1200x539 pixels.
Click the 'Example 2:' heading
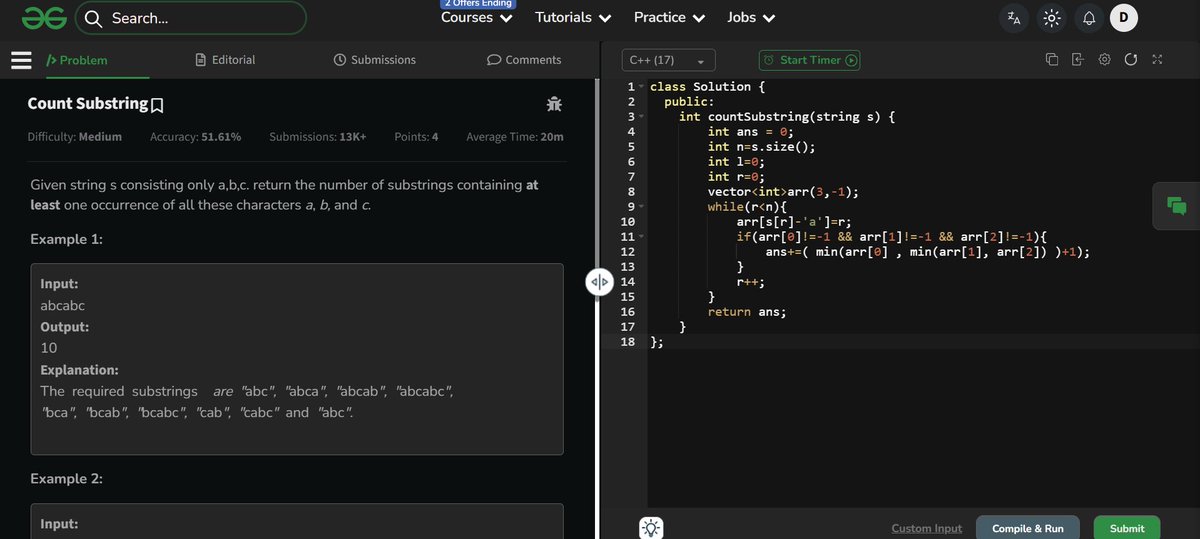pos(67,479)
